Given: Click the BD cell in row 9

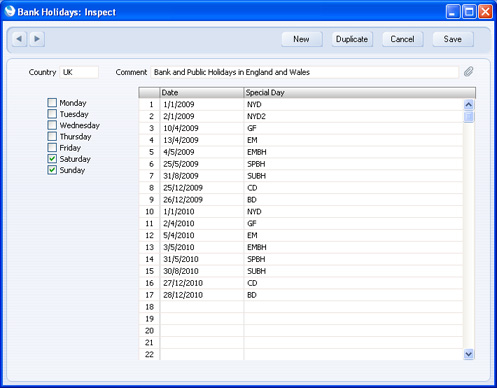Looking at the screenshot, I should click(353, 200).
